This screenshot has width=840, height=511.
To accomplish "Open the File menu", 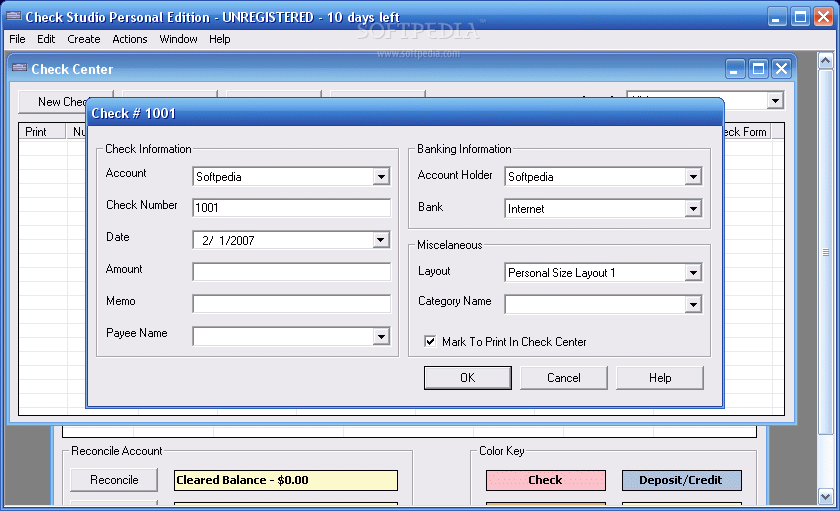I will click(17, 39).
